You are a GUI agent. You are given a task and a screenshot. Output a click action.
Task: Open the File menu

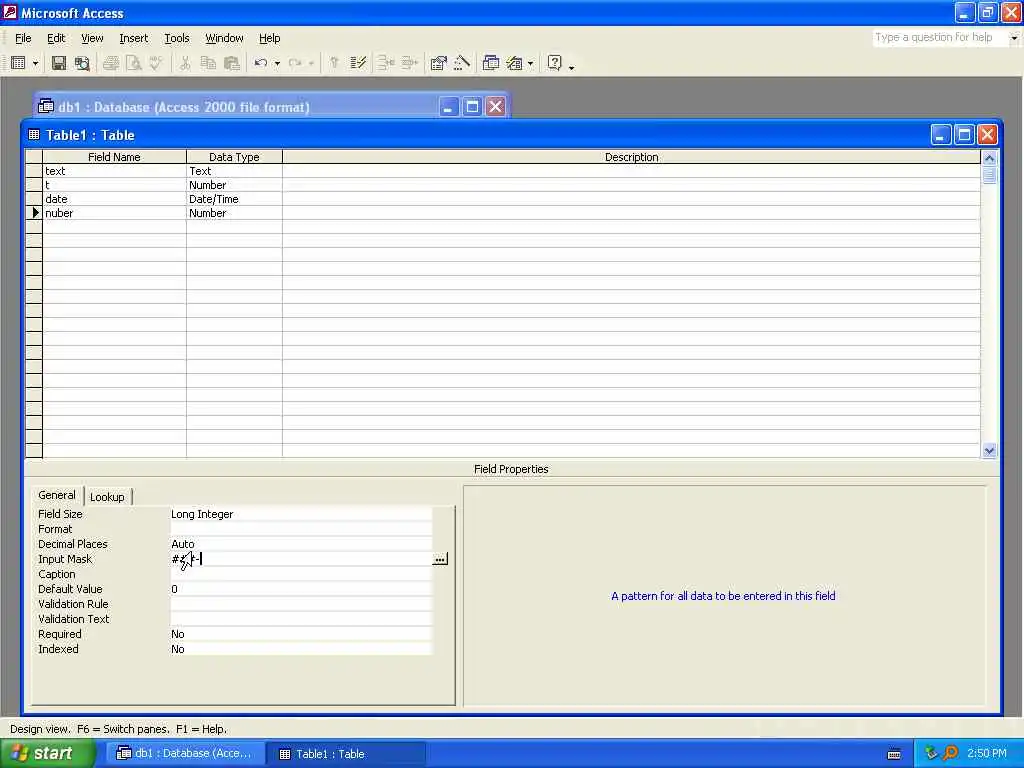pyautogui.click(x=23, y=38)
